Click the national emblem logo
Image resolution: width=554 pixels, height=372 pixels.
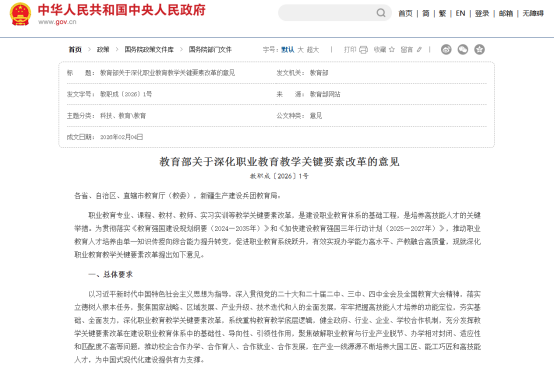tap(20, 14)
